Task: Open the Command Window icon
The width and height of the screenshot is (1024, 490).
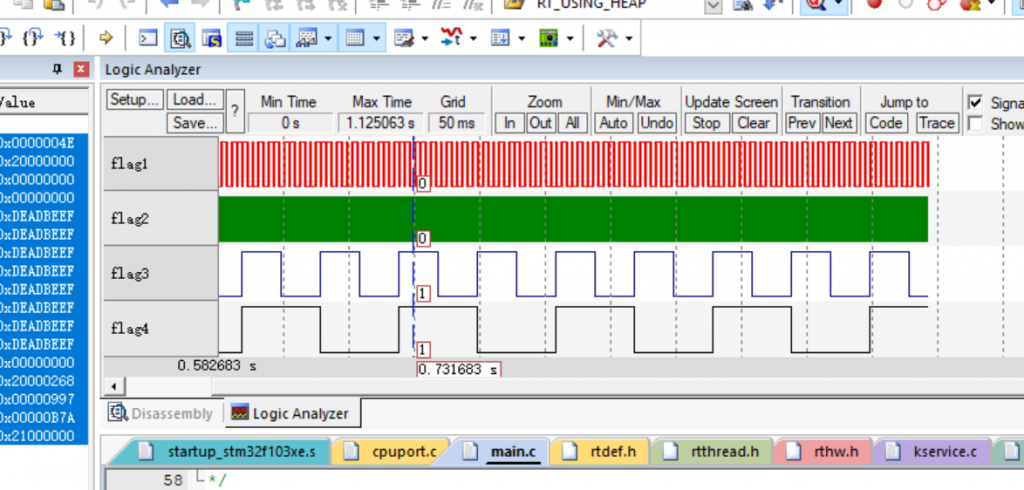Action: (x=148, y=39)
